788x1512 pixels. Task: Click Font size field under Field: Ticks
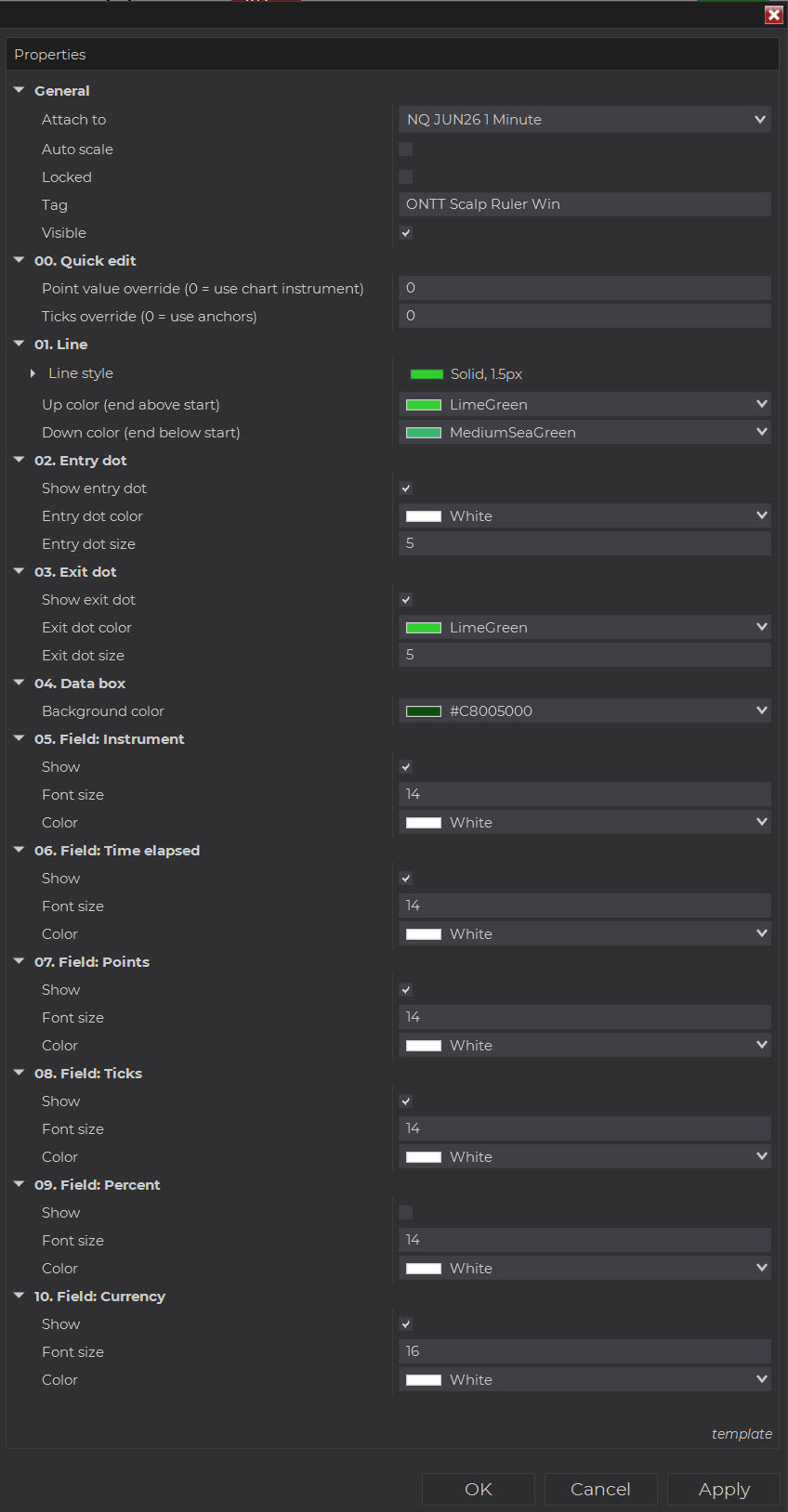click(584, 1128)
